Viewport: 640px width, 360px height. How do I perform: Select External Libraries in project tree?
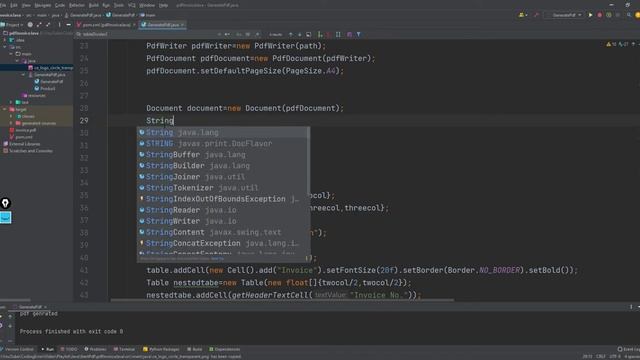click(22, 144)
